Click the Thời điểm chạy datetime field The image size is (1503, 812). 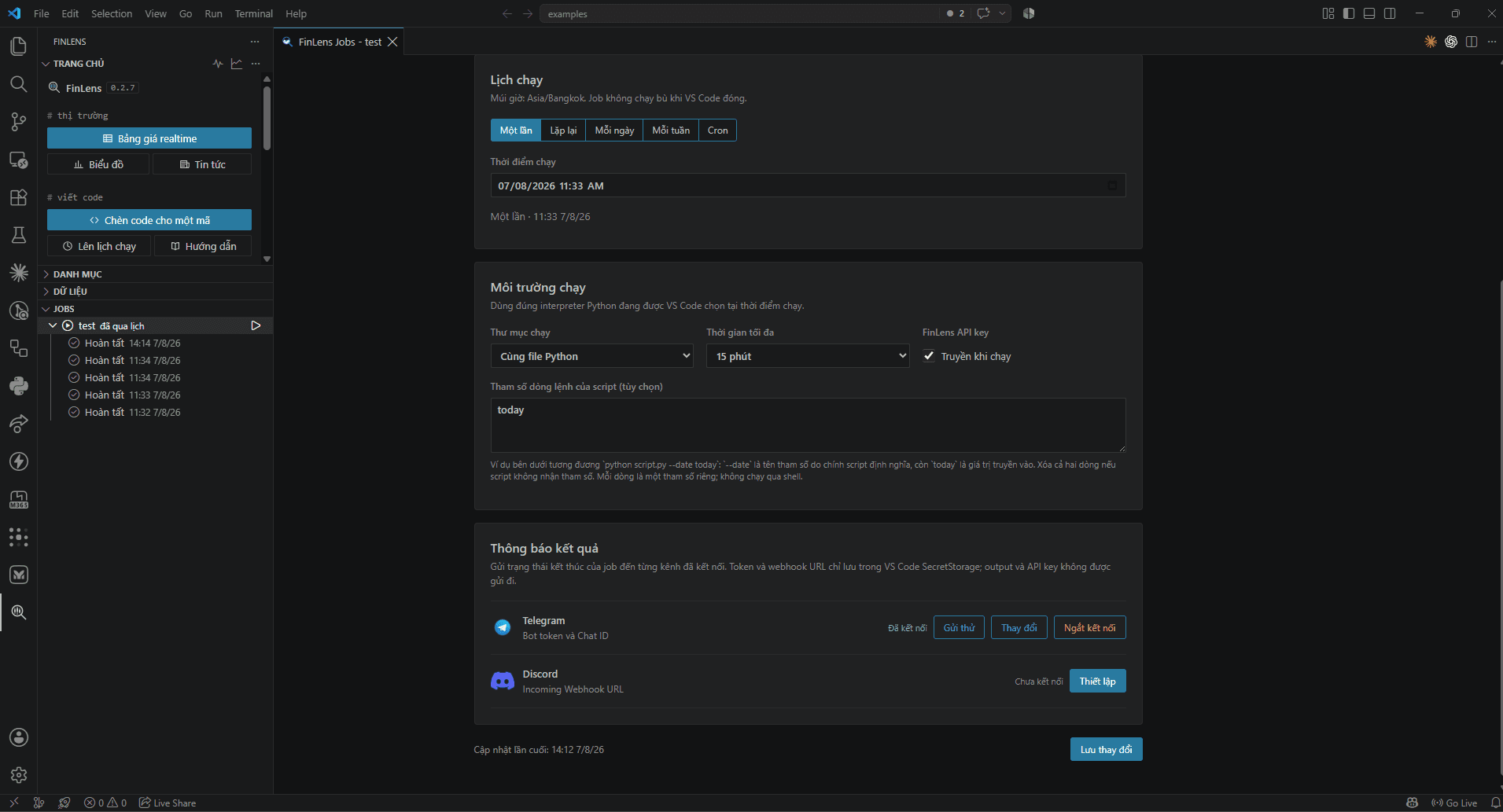808,186
